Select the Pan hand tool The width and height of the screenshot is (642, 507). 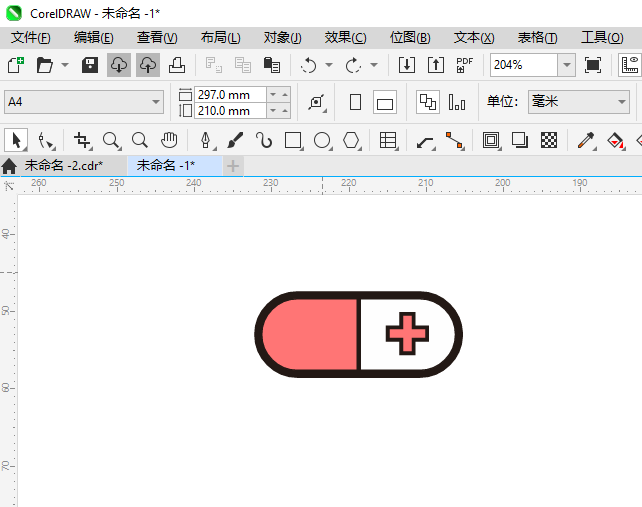169,140
